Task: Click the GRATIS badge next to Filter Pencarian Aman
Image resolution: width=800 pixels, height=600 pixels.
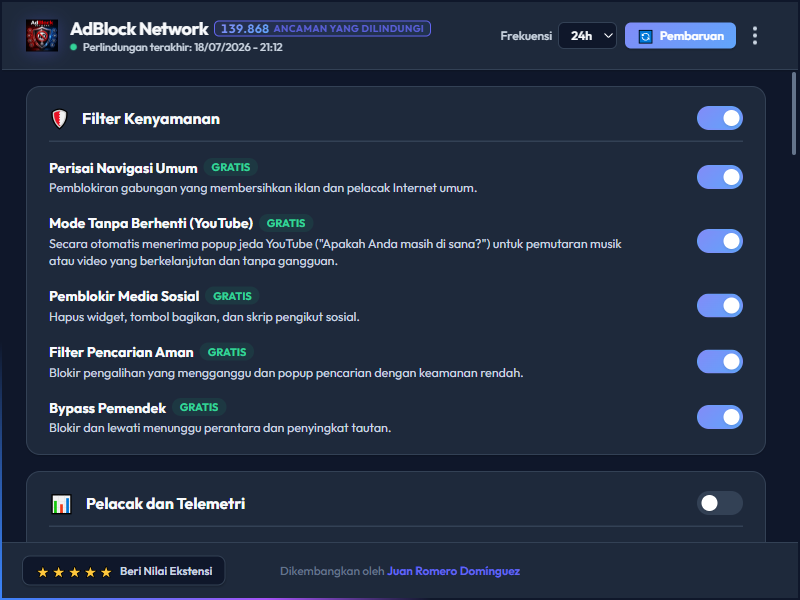Action: coord(227,352)
